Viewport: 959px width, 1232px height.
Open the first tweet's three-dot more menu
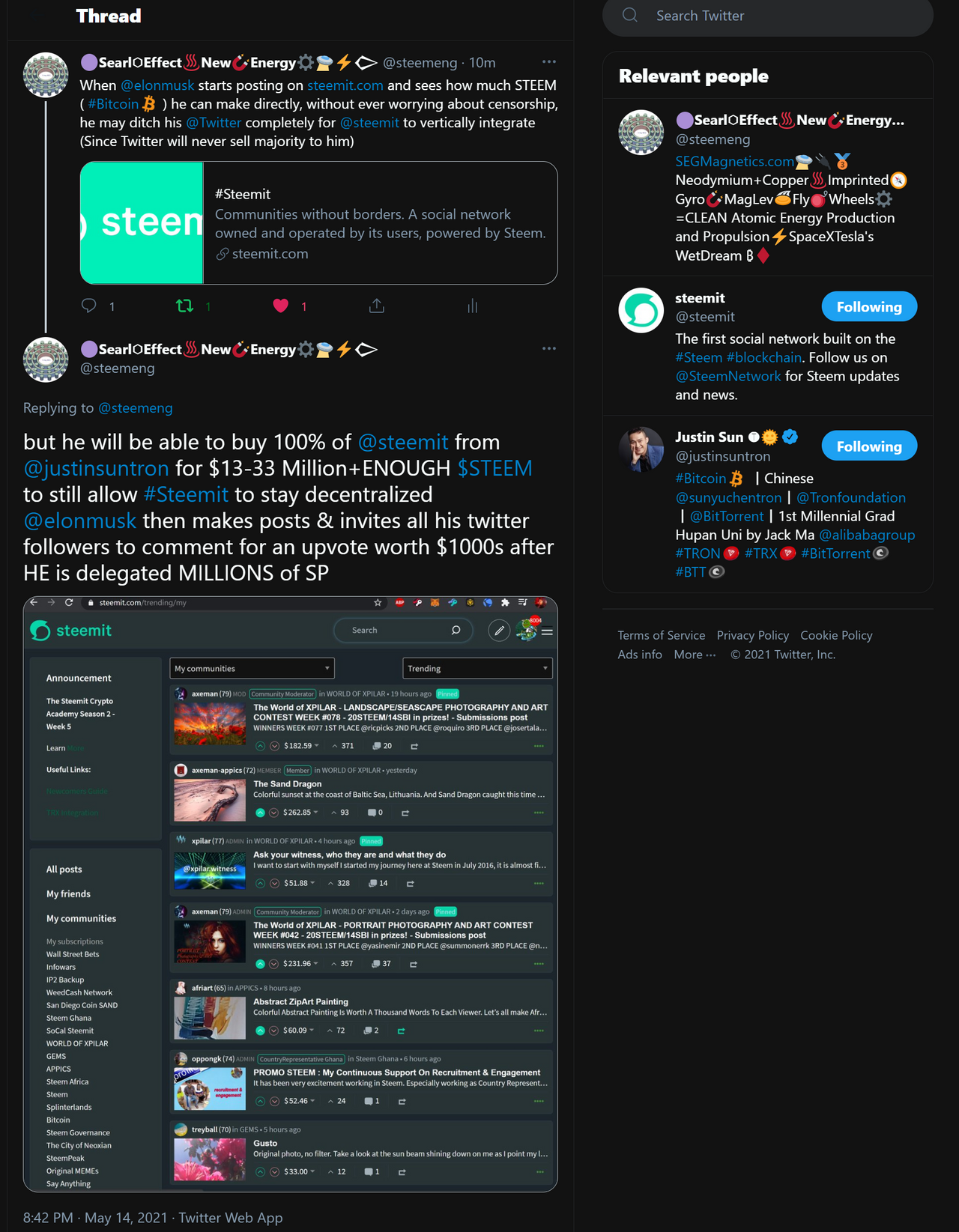[x=549, y=62]
